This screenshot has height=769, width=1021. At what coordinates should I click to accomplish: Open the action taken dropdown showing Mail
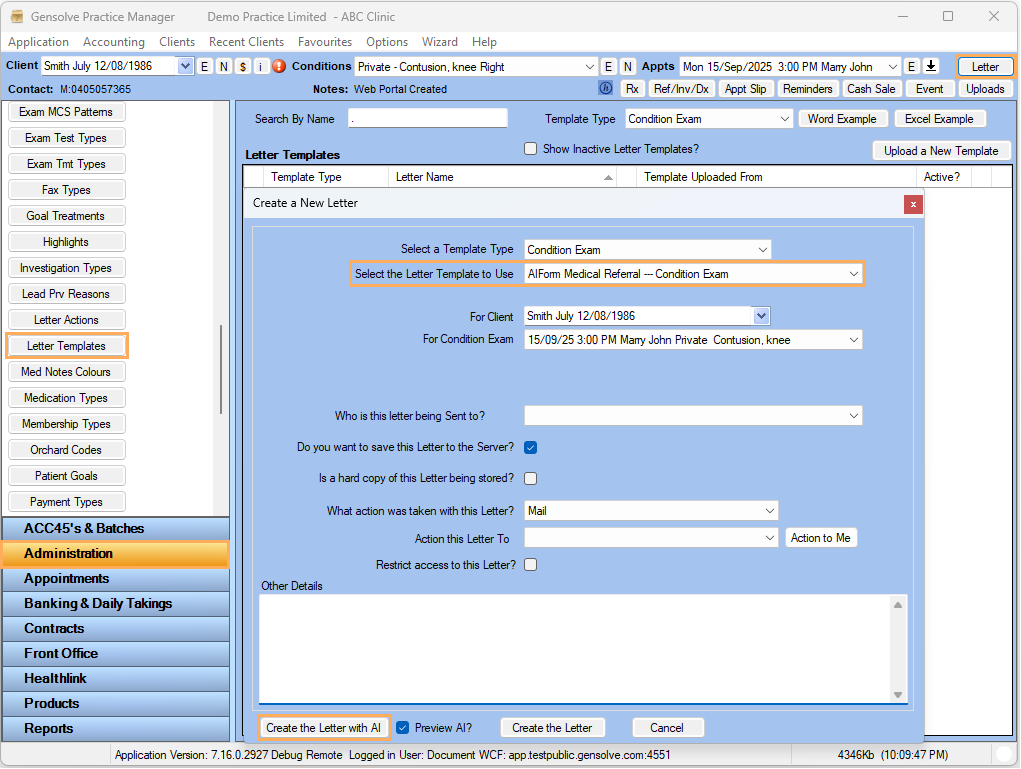pyautogui.click(x=769, y=511)
